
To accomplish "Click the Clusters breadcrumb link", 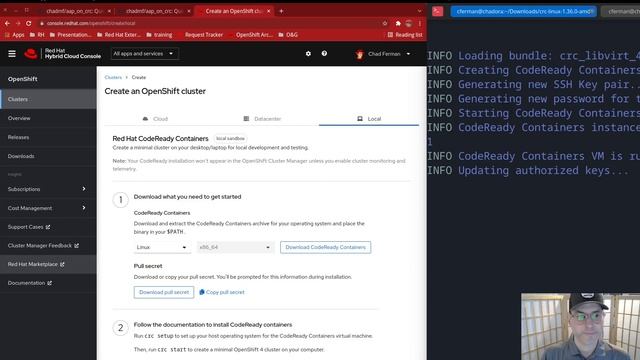I will tap(113, 77).
